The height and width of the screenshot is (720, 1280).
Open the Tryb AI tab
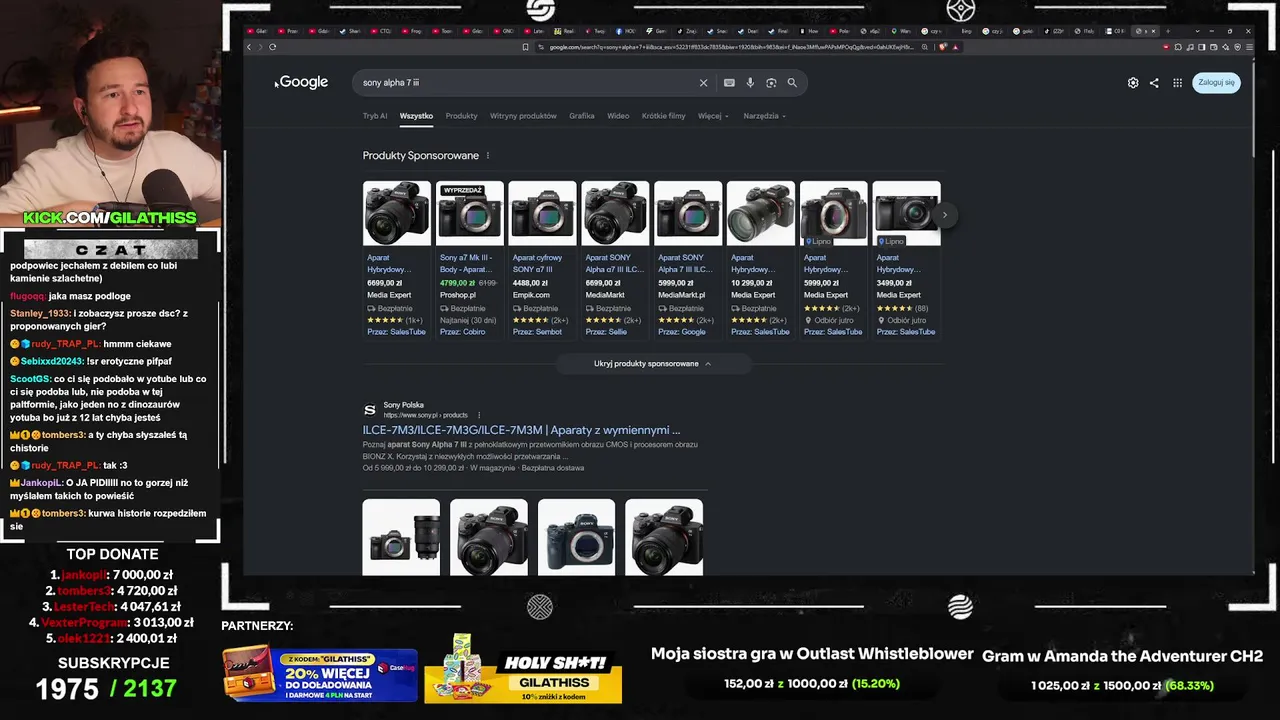click(375, 116)
